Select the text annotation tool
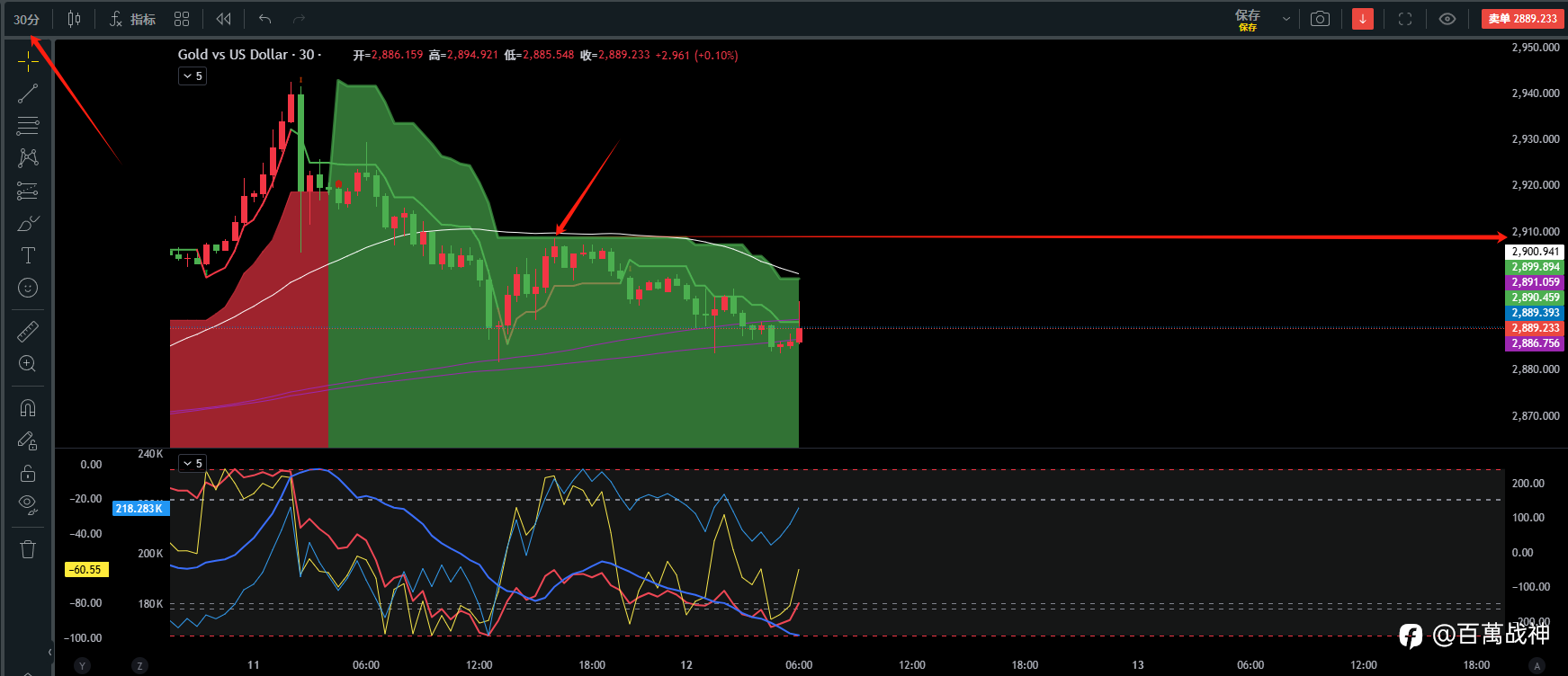 28,255
